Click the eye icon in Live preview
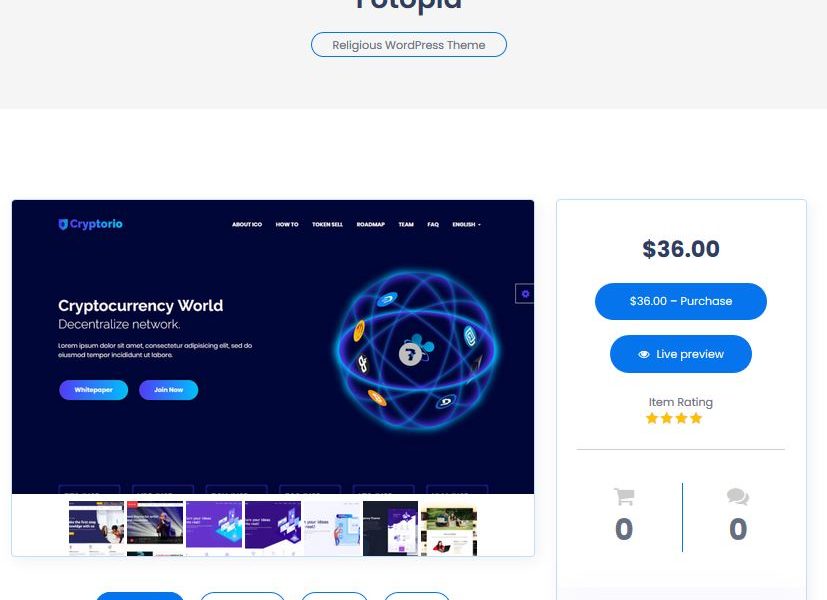827x600 pixels. click(643, 354)
